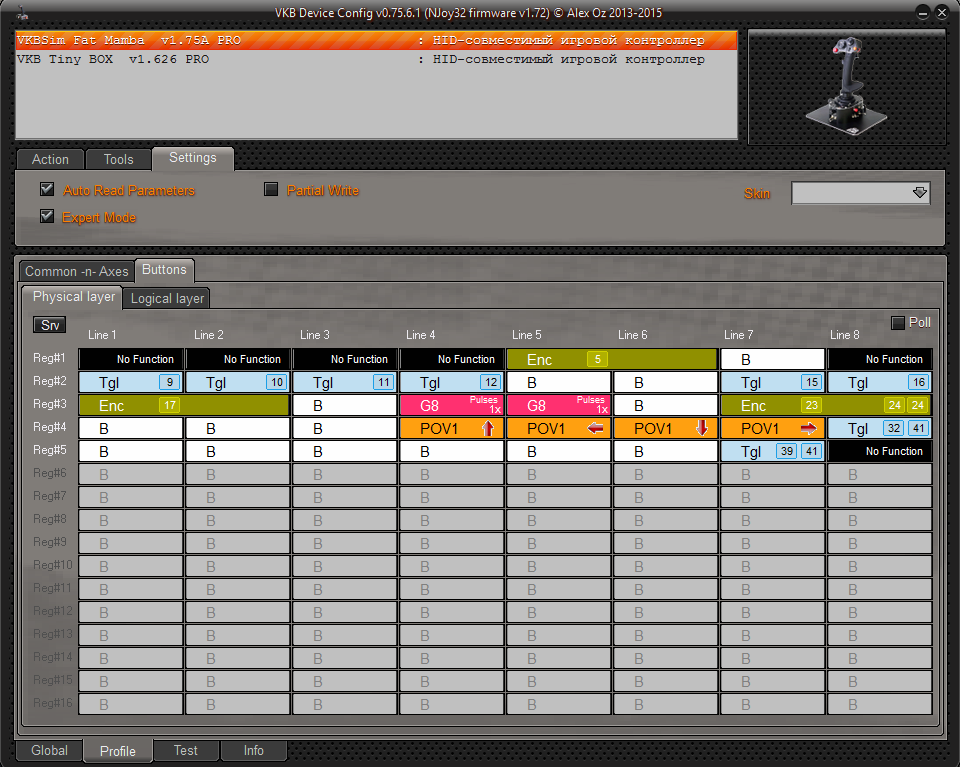
Task: Select the Physical layer tab
Action: 72,297
